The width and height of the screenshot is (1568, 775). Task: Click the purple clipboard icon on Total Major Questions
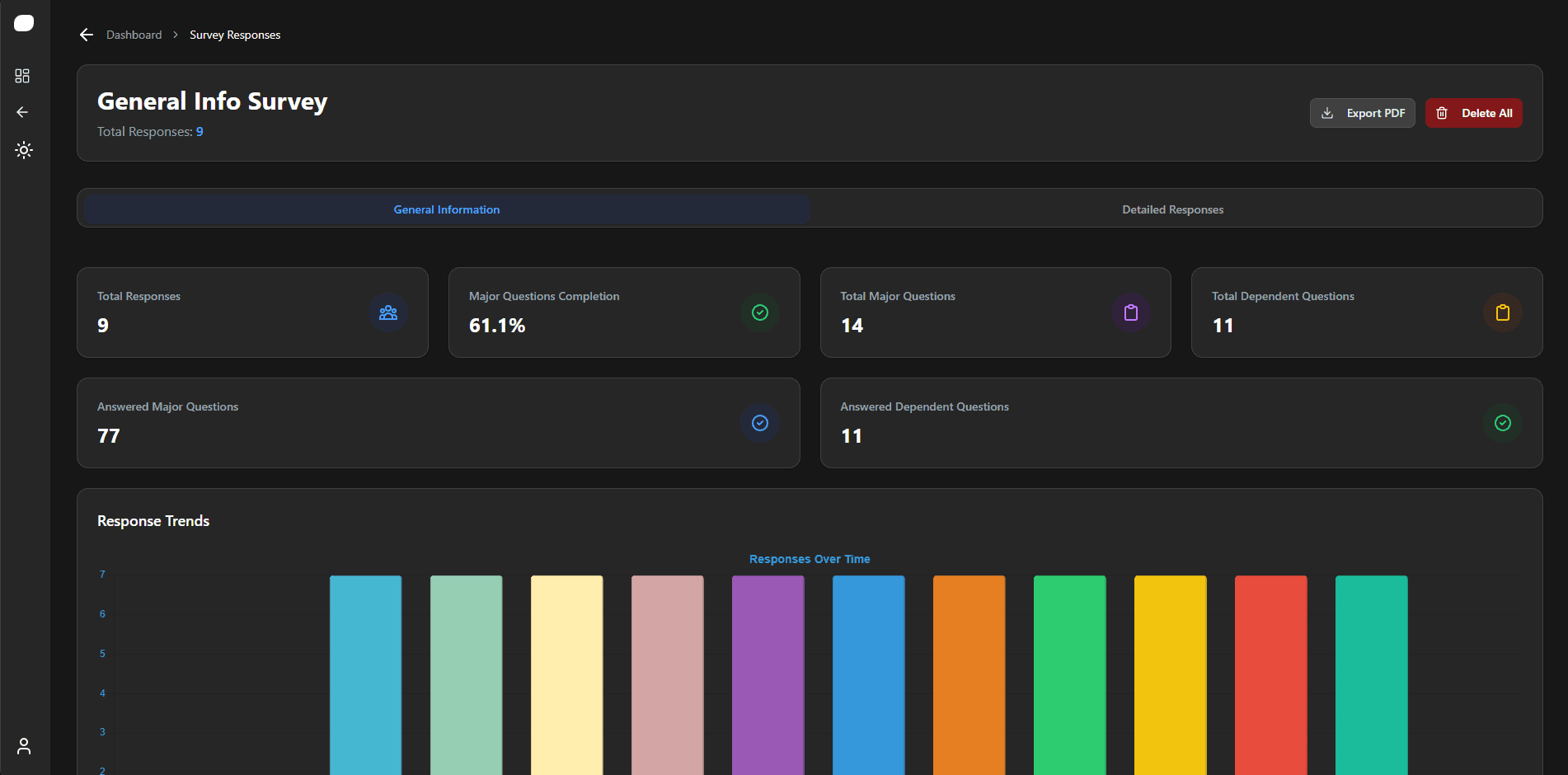tap(1130, 312)
